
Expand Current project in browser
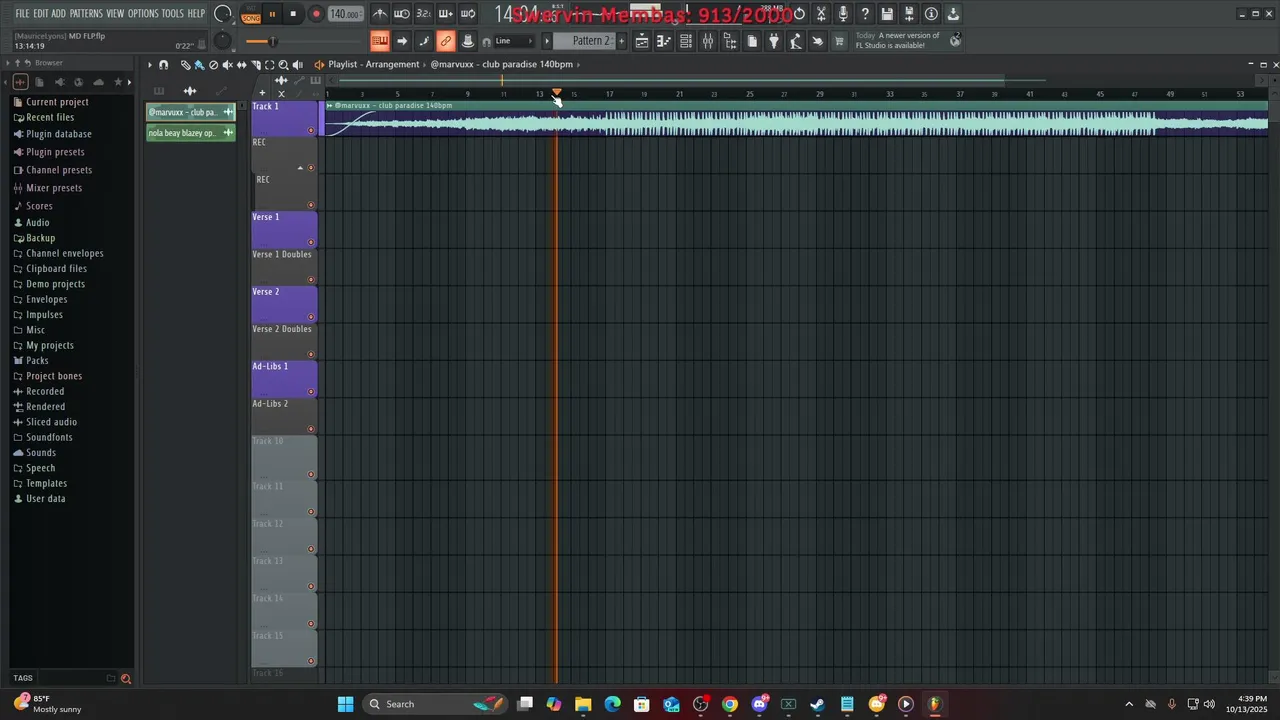click(x=57, y=102)
